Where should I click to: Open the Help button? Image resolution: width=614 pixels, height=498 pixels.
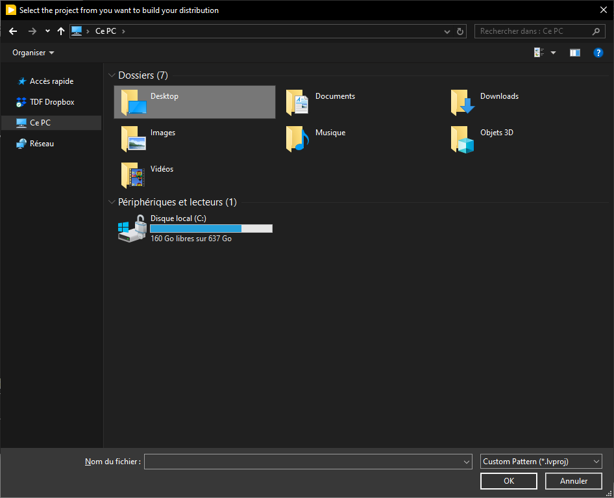(598, 52)
